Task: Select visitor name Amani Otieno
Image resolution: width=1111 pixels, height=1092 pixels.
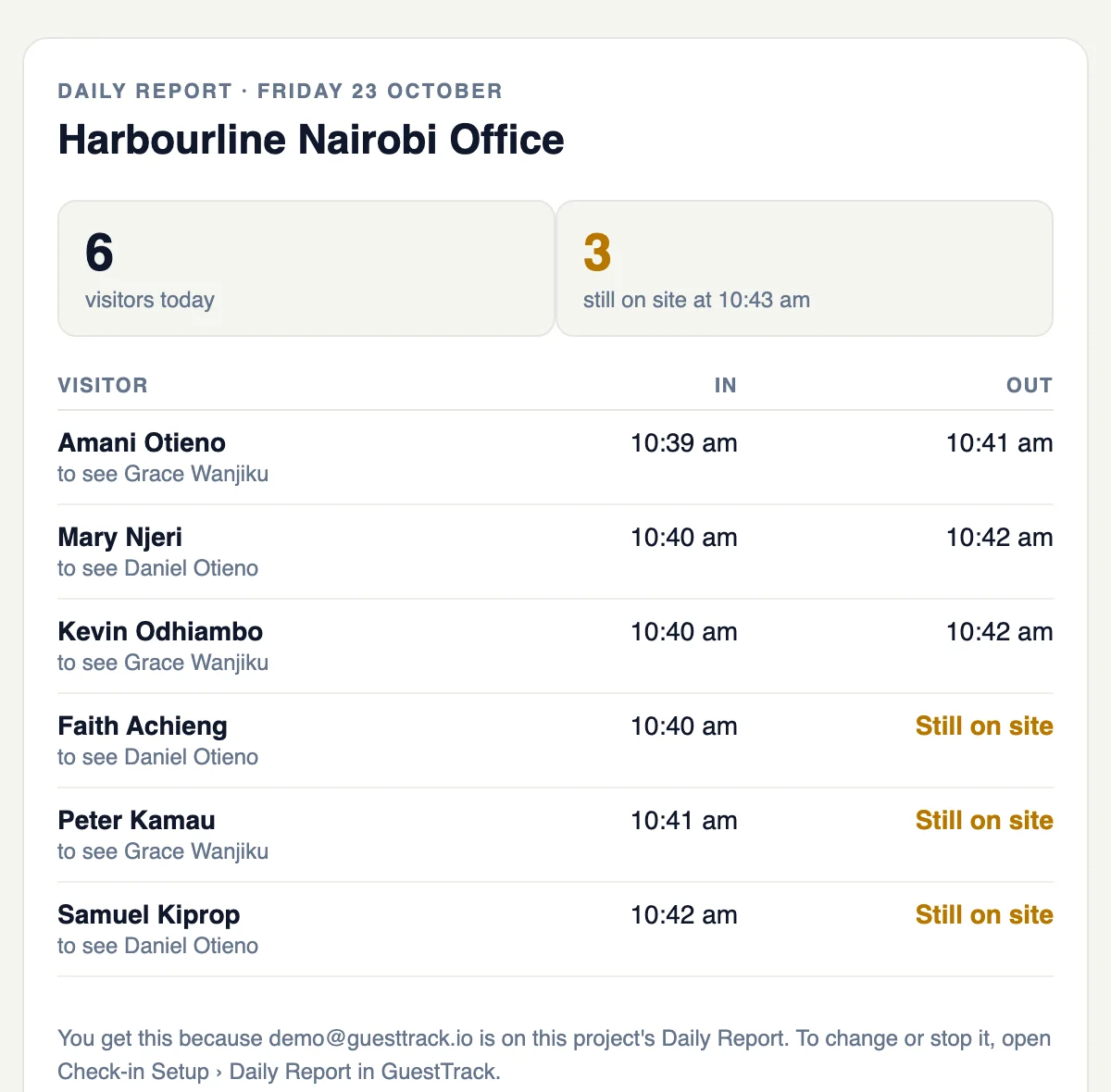Action: pyautogui.click(x=142, y=442)
